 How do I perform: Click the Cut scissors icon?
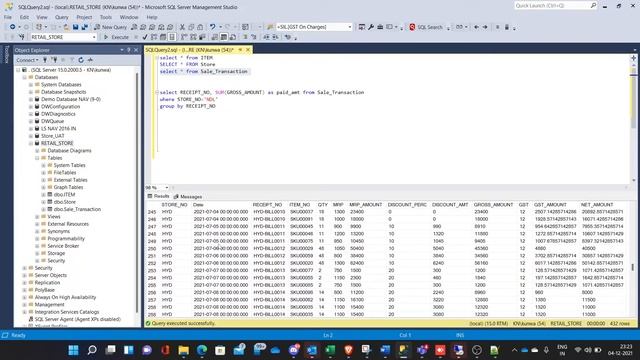pos(182,27)
